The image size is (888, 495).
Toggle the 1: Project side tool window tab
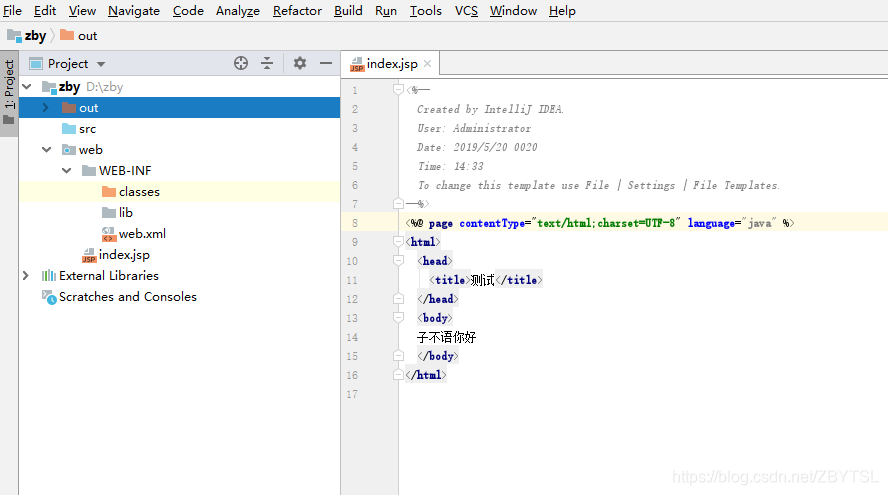(x=9, y=93)
